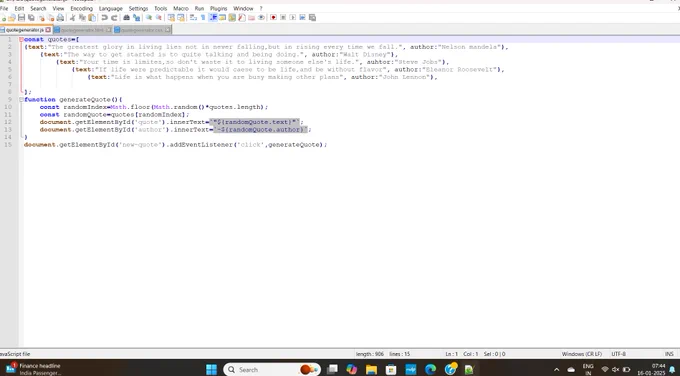Image resolution: width=680 pixels, height=376 pixels.
Task: Click 'Ln : 1' in status bar
Action: (451, 354)
